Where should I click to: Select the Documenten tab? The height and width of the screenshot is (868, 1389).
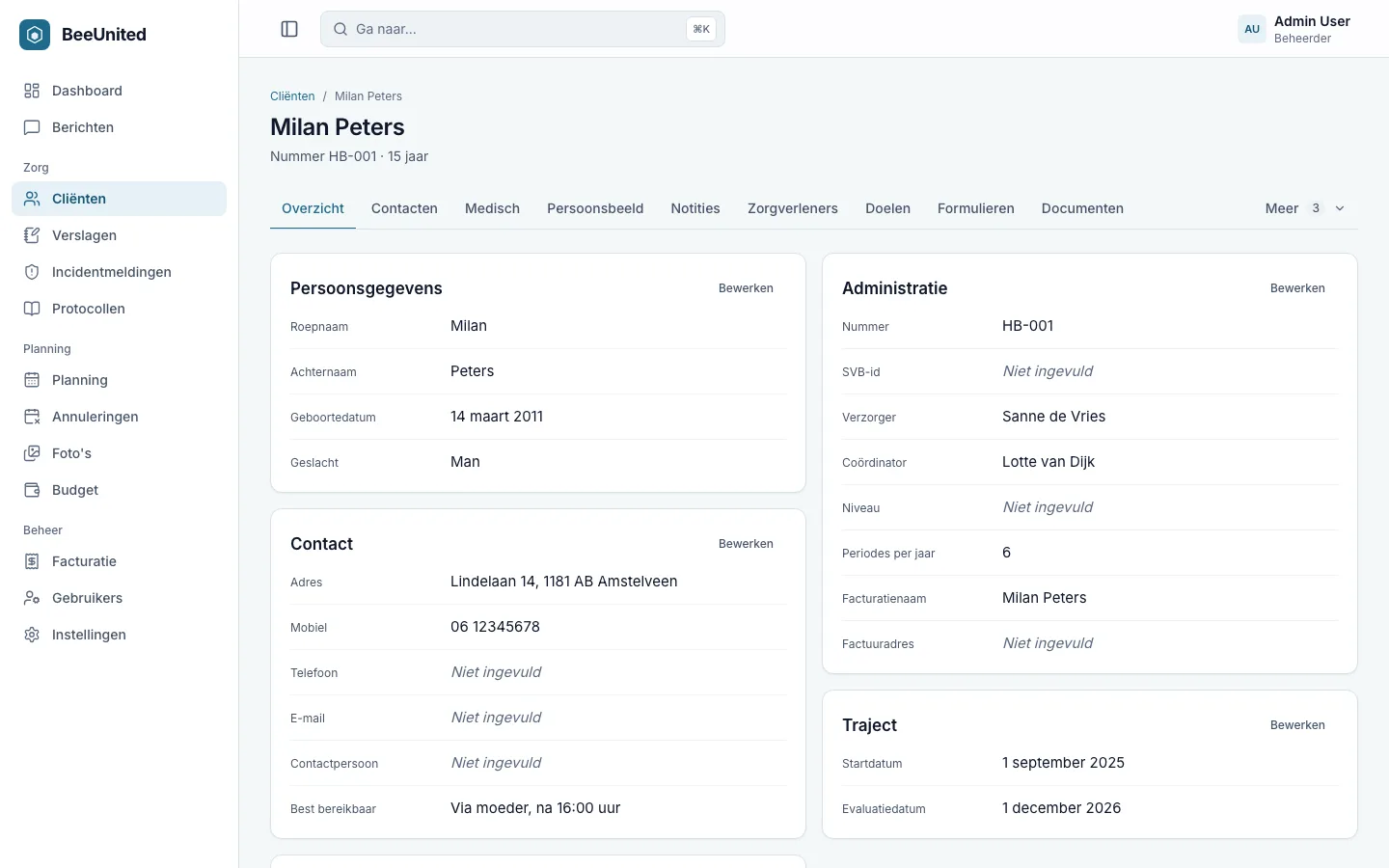(x=1082, y=208)
